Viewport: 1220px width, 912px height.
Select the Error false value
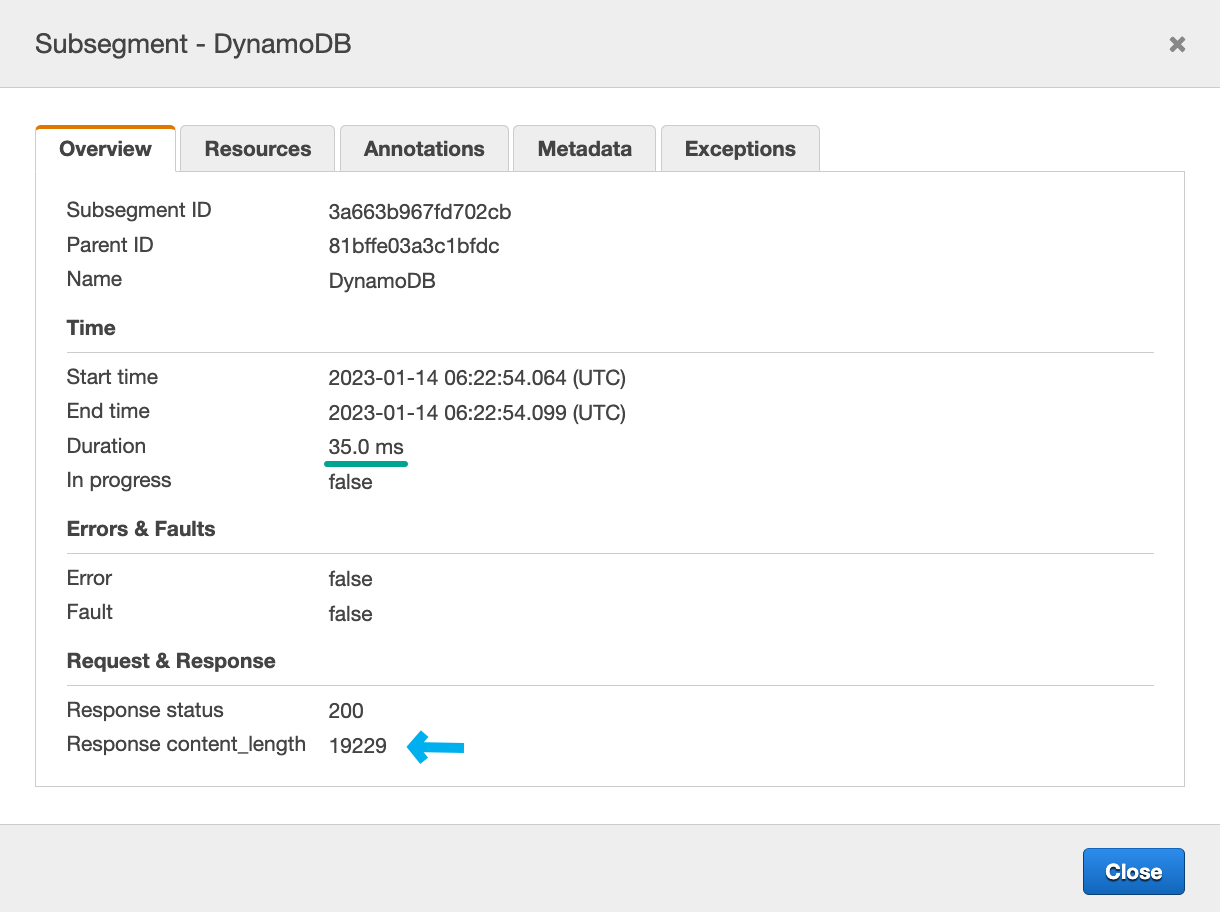coord(350,578)
